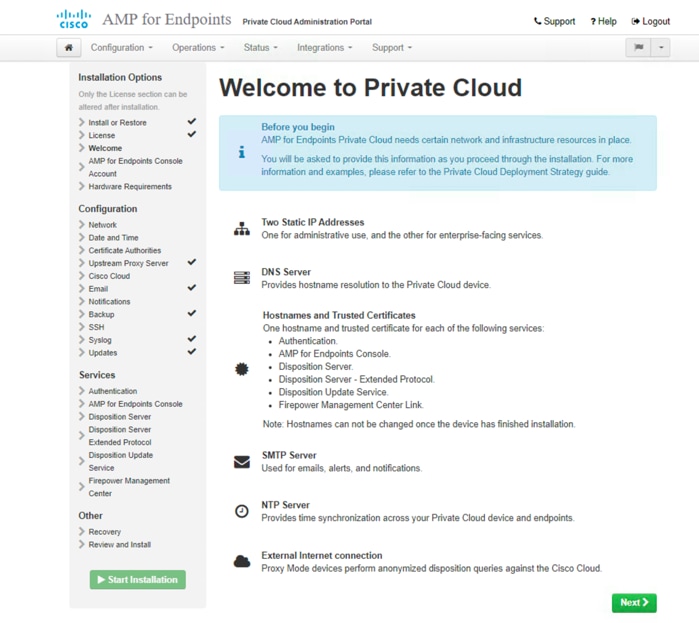Viewport: 699px width, 623px height.
Task: Click the chevron beside Authentication
Action: coord(82,391)
